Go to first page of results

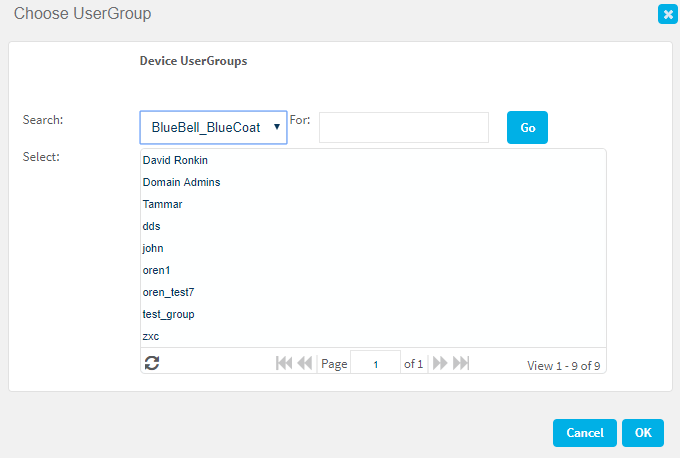click(284, 363)
